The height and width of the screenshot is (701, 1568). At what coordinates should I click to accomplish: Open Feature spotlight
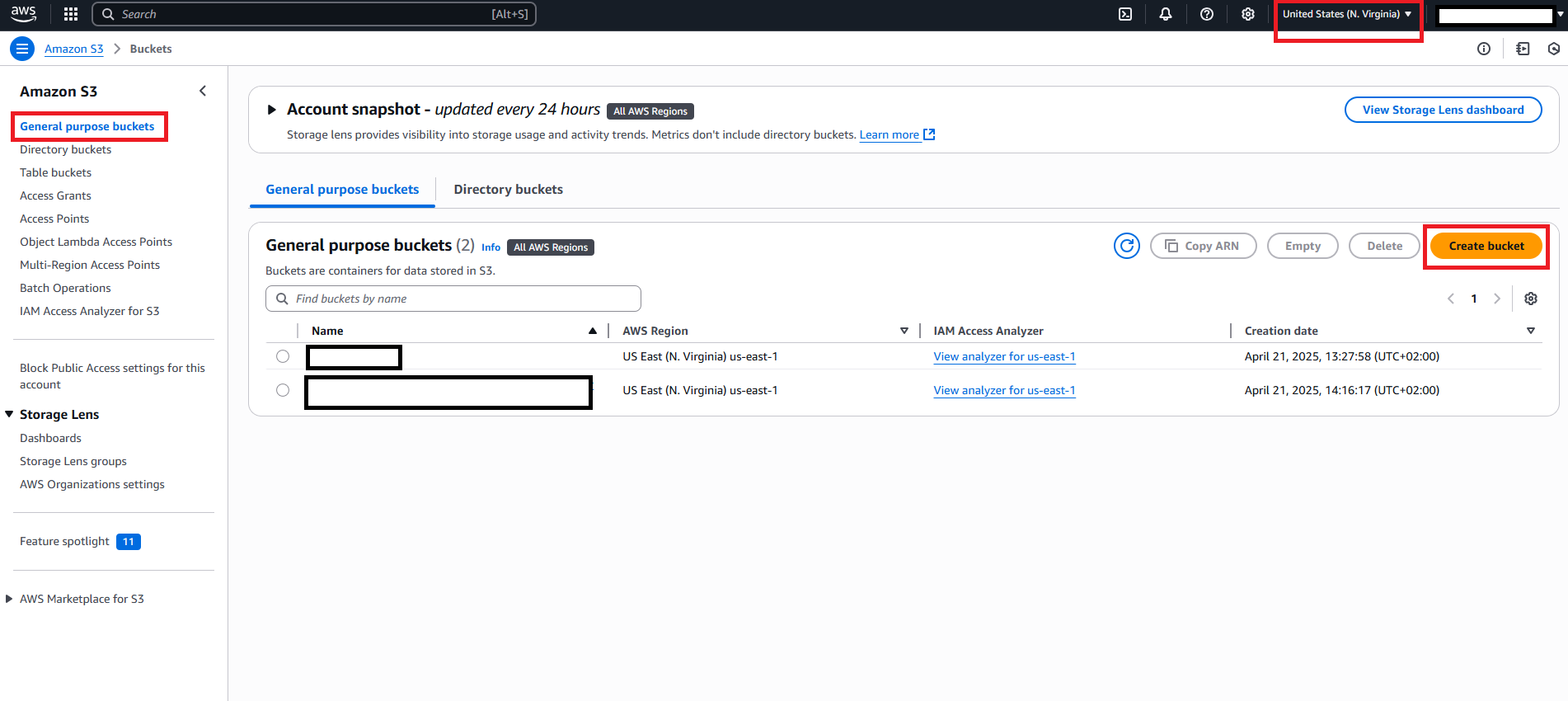pyautogui.click(x=65, y=541)
